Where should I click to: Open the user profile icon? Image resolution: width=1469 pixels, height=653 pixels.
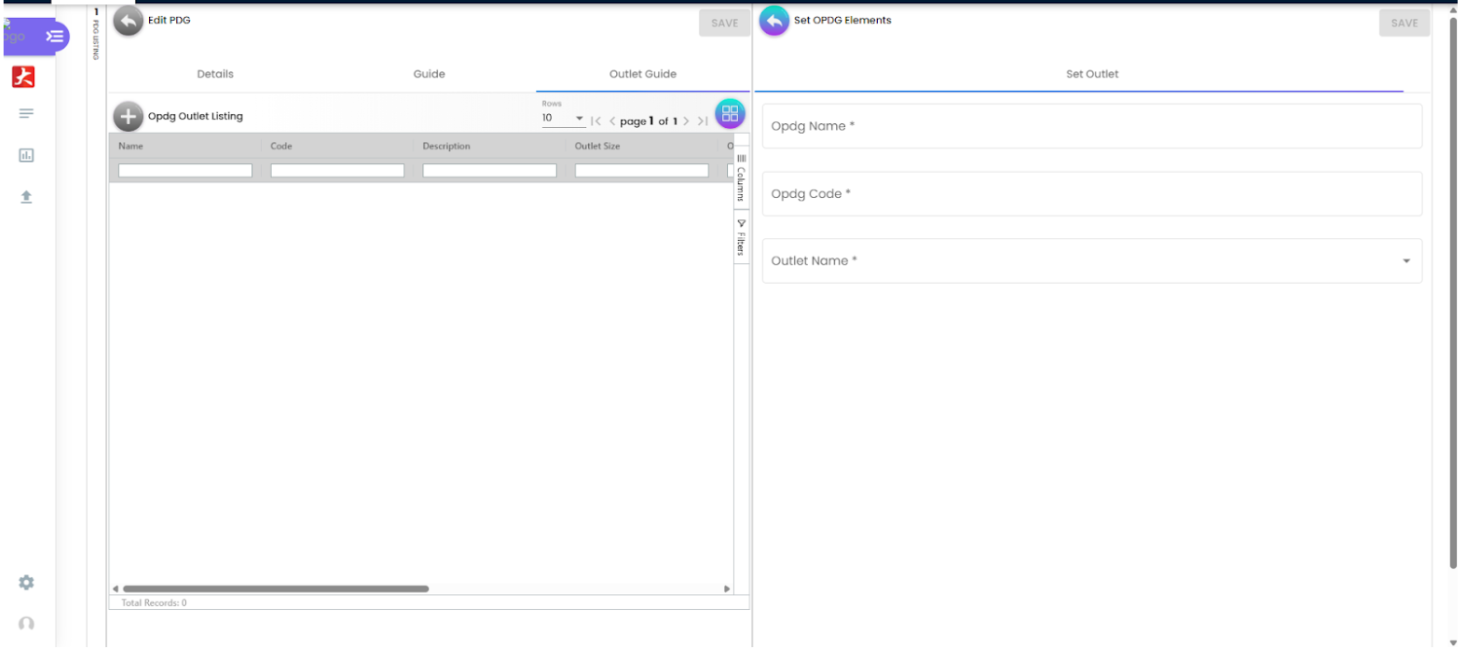26,624
